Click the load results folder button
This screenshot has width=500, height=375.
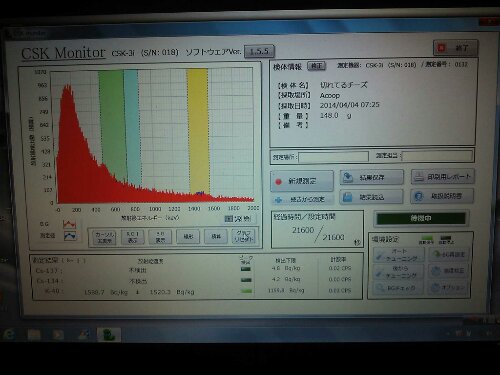[371, 197]
